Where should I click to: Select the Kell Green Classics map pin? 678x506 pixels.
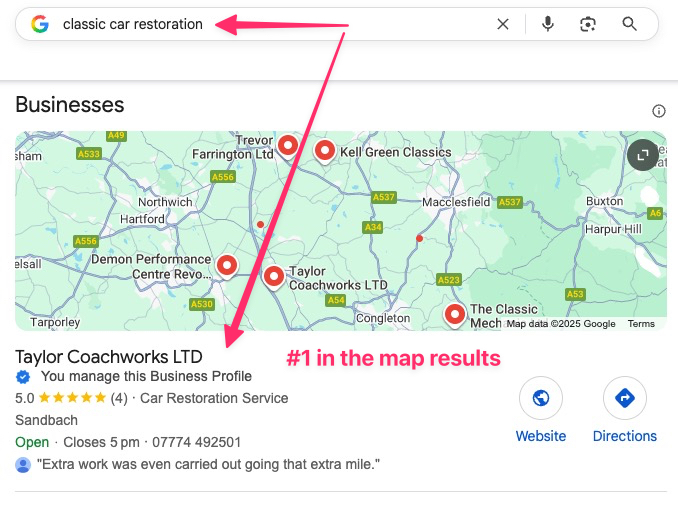tap(325, 152)
